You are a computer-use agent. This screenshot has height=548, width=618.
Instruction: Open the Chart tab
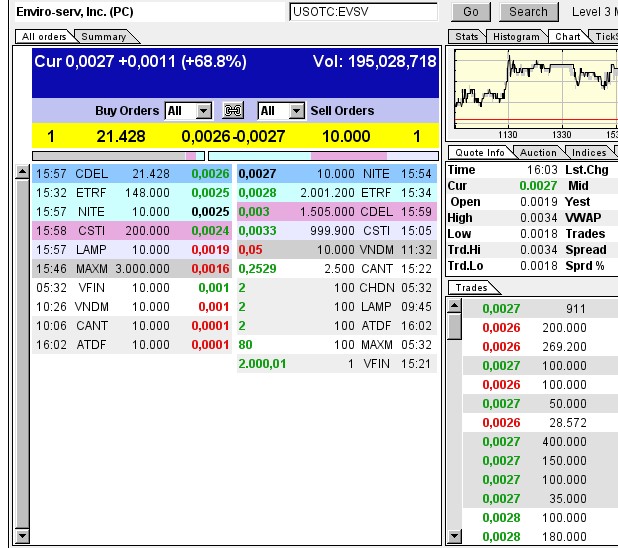[x=568, y=37]
